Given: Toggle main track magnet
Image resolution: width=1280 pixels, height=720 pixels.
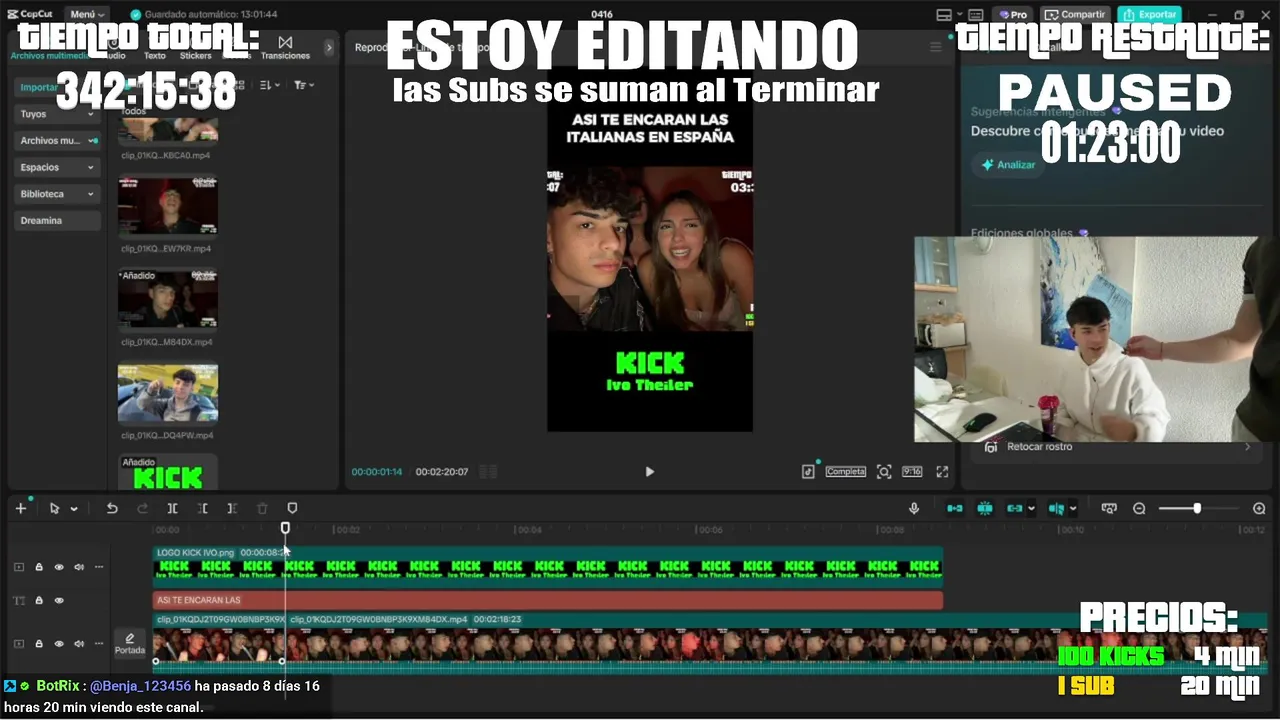Looking at the screenshot, I should [x=955, y=508].
